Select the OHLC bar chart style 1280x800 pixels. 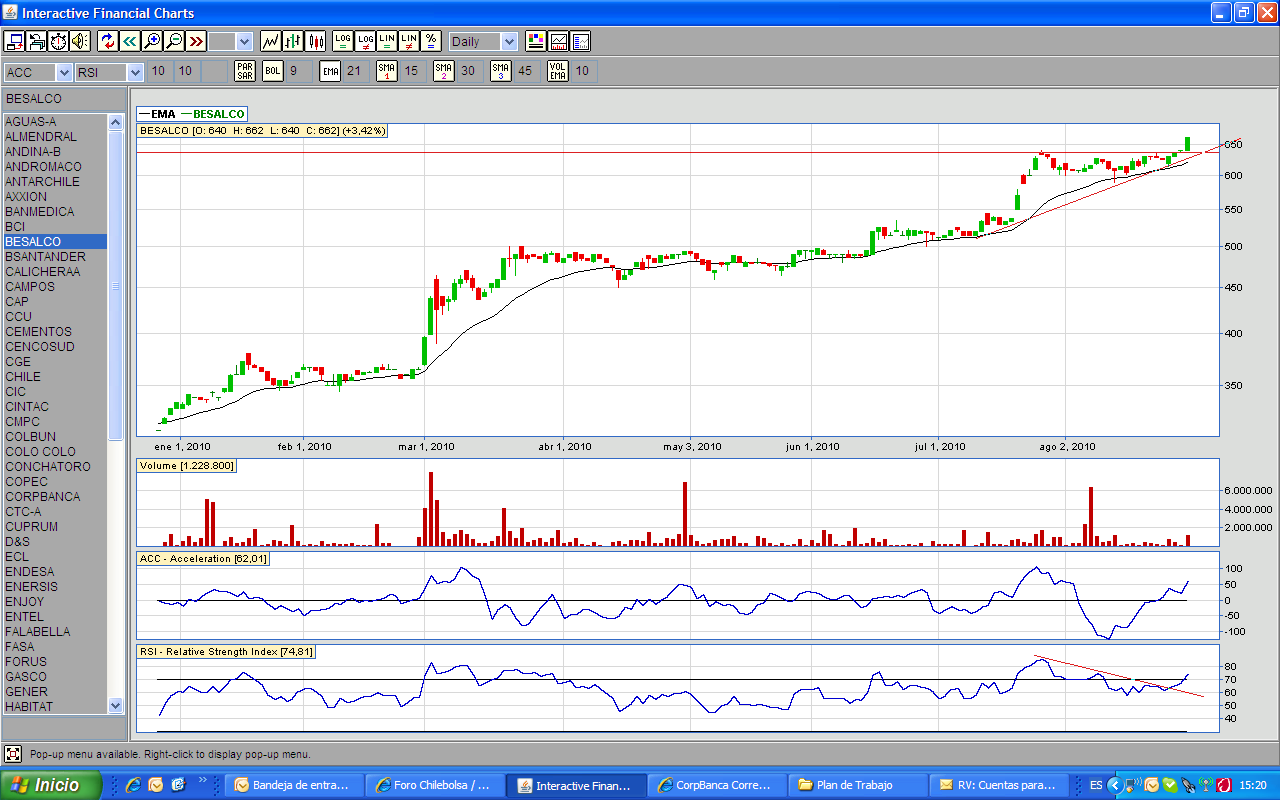coord(293,41)
